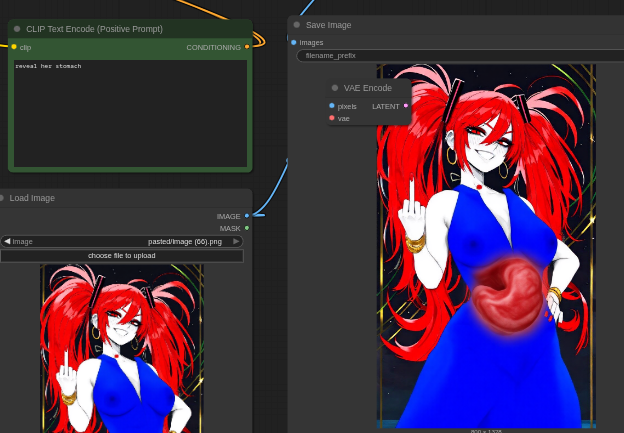The height and width of the screenshot is (433, 624).
Task: Click the prompt text area reading reveal her stomach
Action: [131, 113]
